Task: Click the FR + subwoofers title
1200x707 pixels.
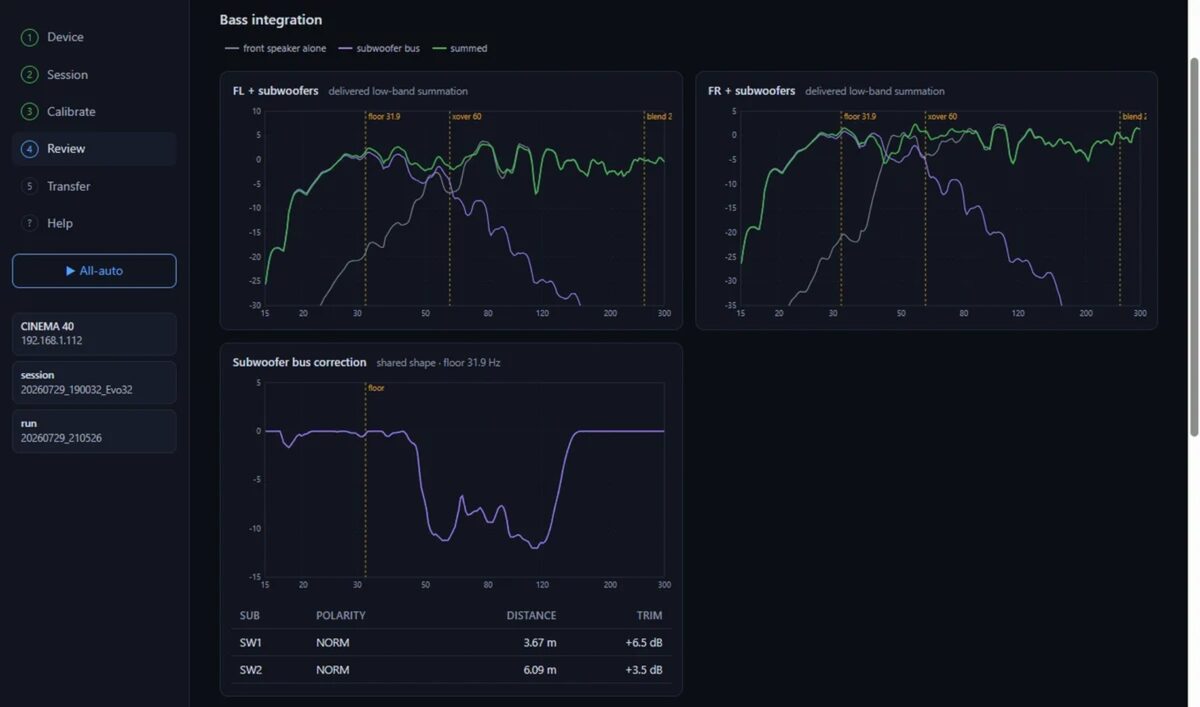Action: pyautogui.click(x=752, y=91)
